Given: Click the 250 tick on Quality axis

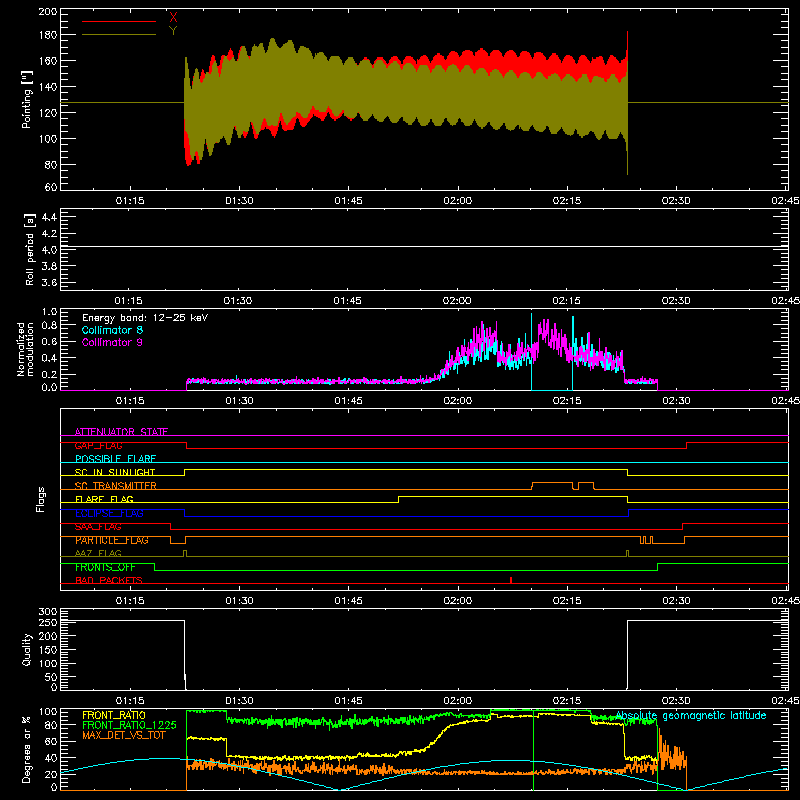Looking at the screenshot, I should click(48, 623).
